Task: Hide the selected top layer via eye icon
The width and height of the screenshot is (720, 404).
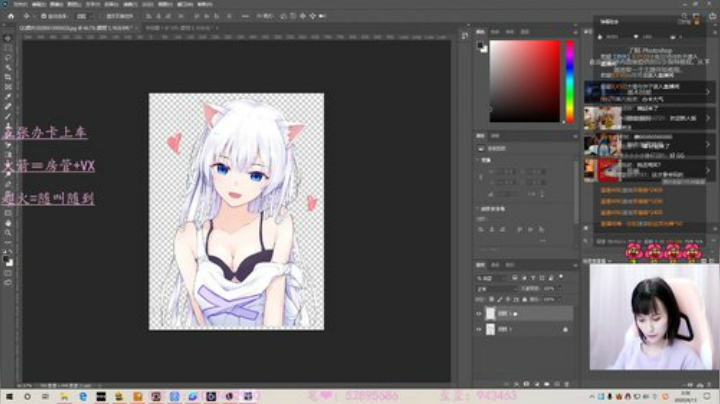Action: click(478, 314)
